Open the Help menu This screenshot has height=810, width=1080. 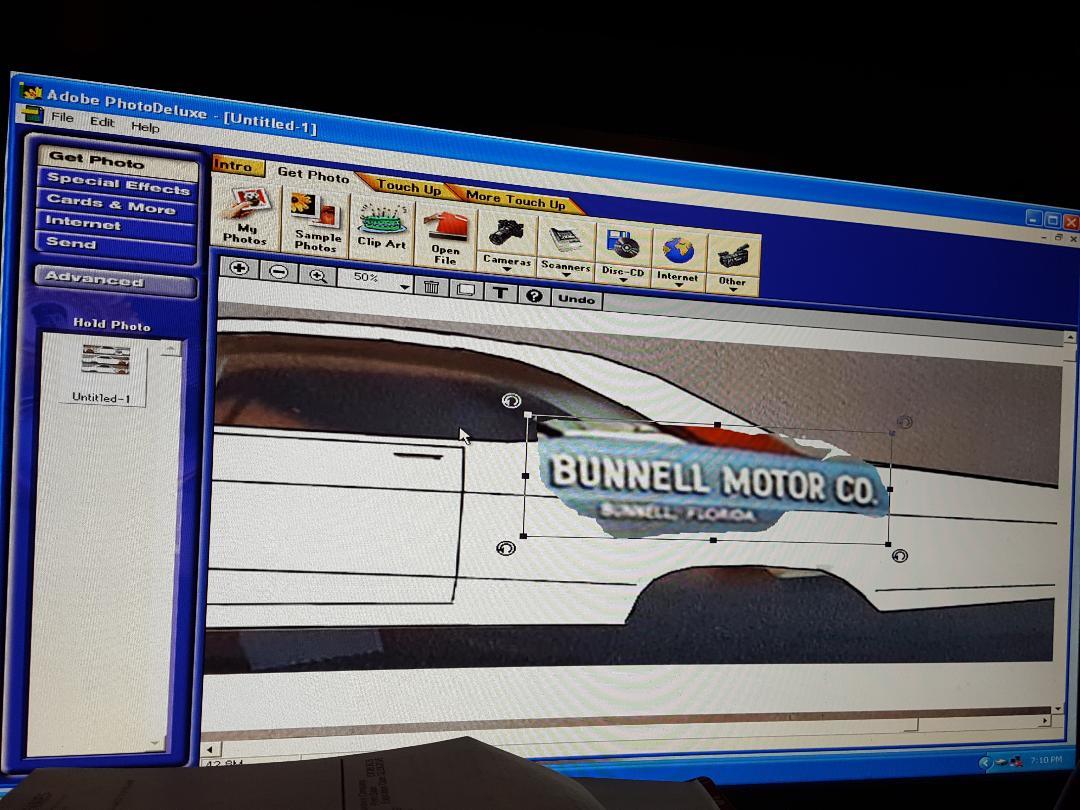(x=145, y=127)
